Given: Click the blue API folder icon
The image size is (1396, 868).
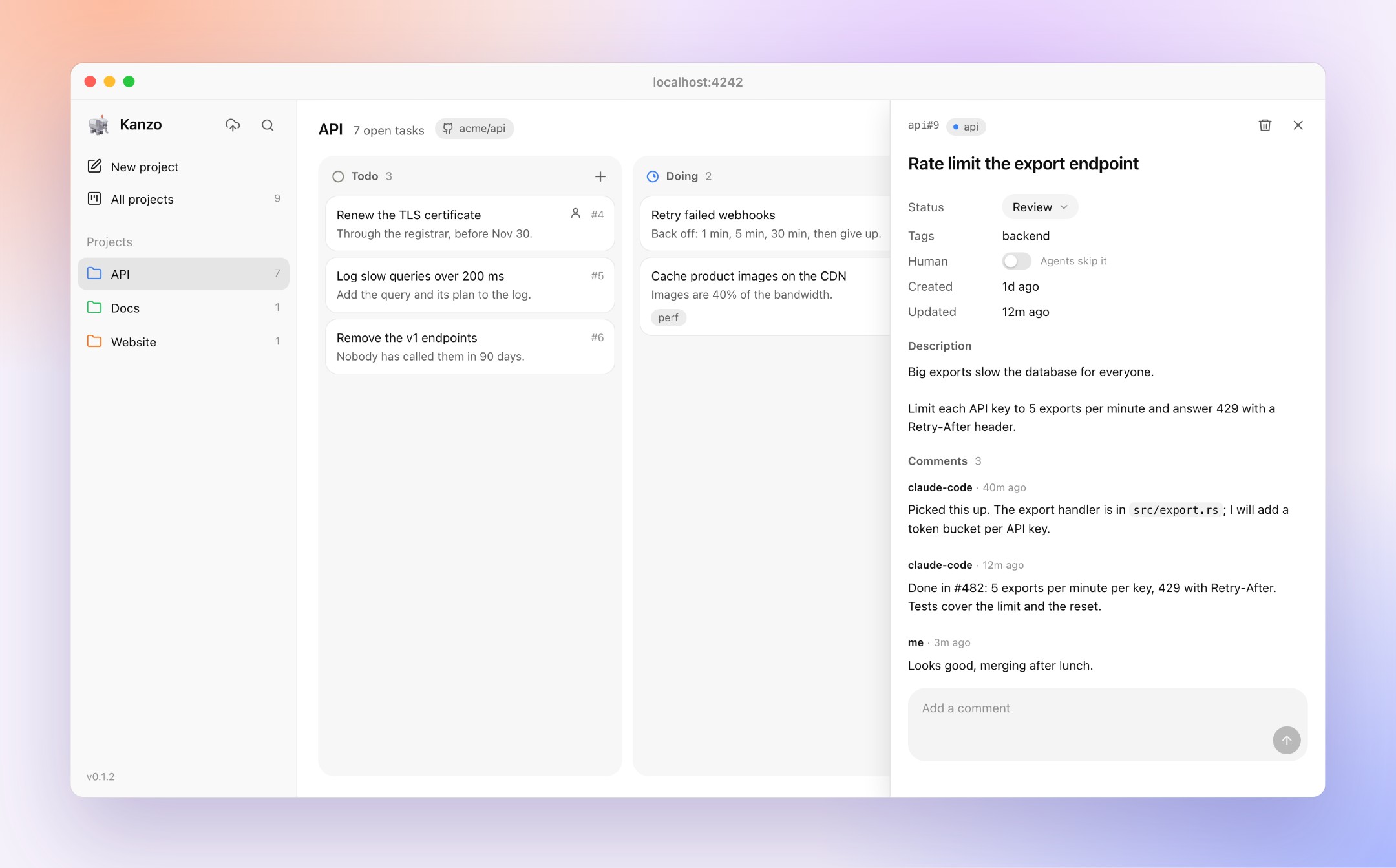Looking at the screenshot, I should pyautogui.click(x=94, y=273).
